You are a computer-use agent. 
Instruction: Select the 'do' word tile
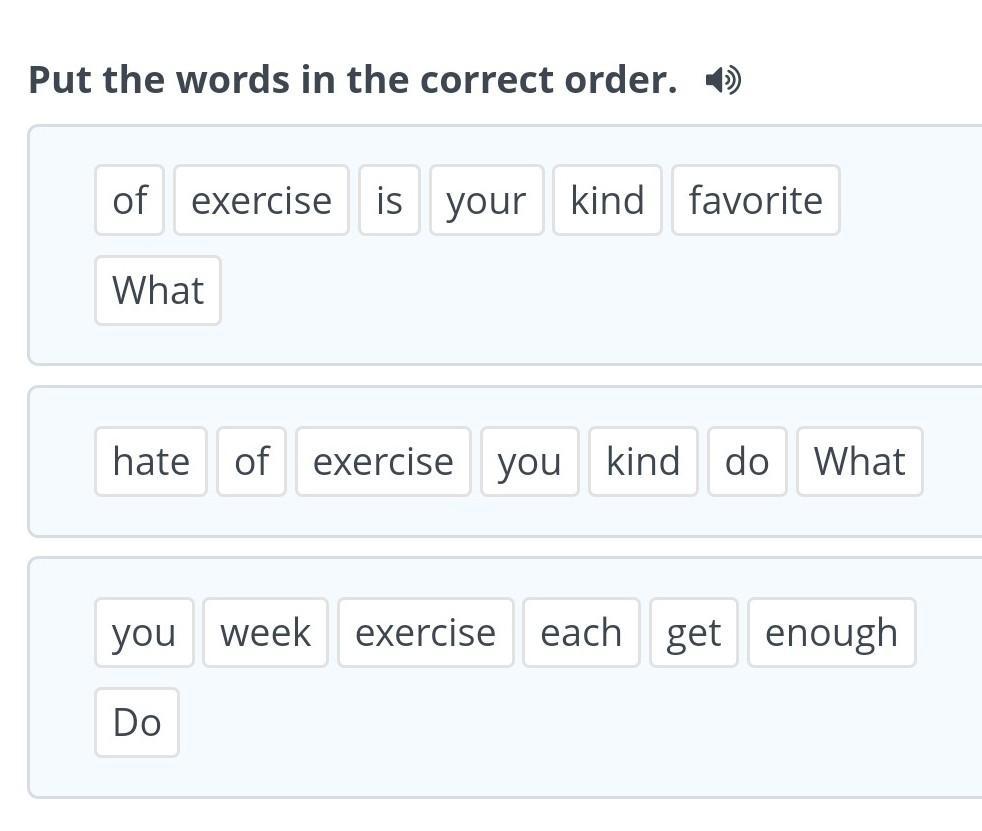click(x=747, y=462)
